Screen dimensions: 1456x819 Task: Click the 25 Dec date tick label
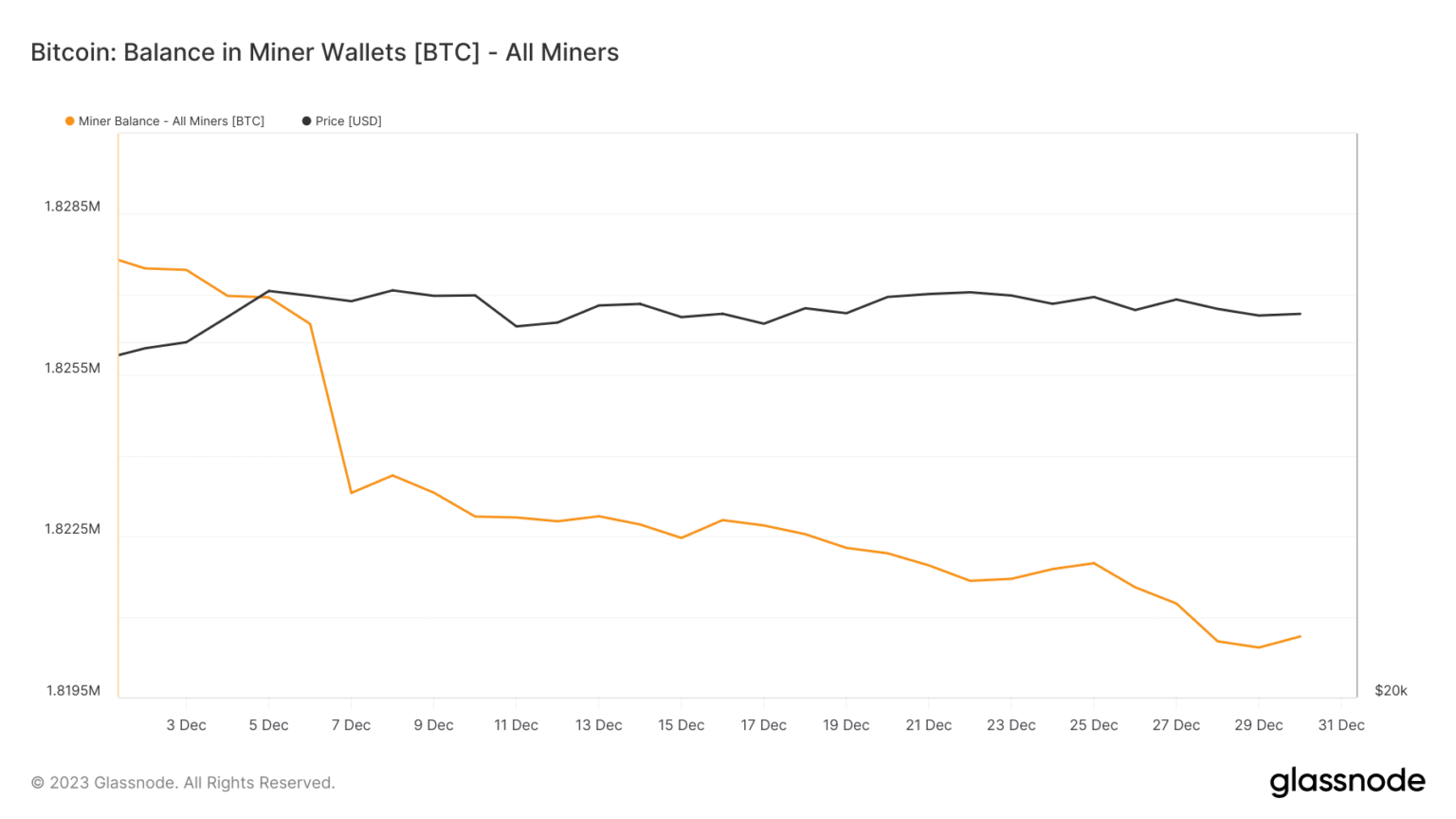pos(1093,725)
